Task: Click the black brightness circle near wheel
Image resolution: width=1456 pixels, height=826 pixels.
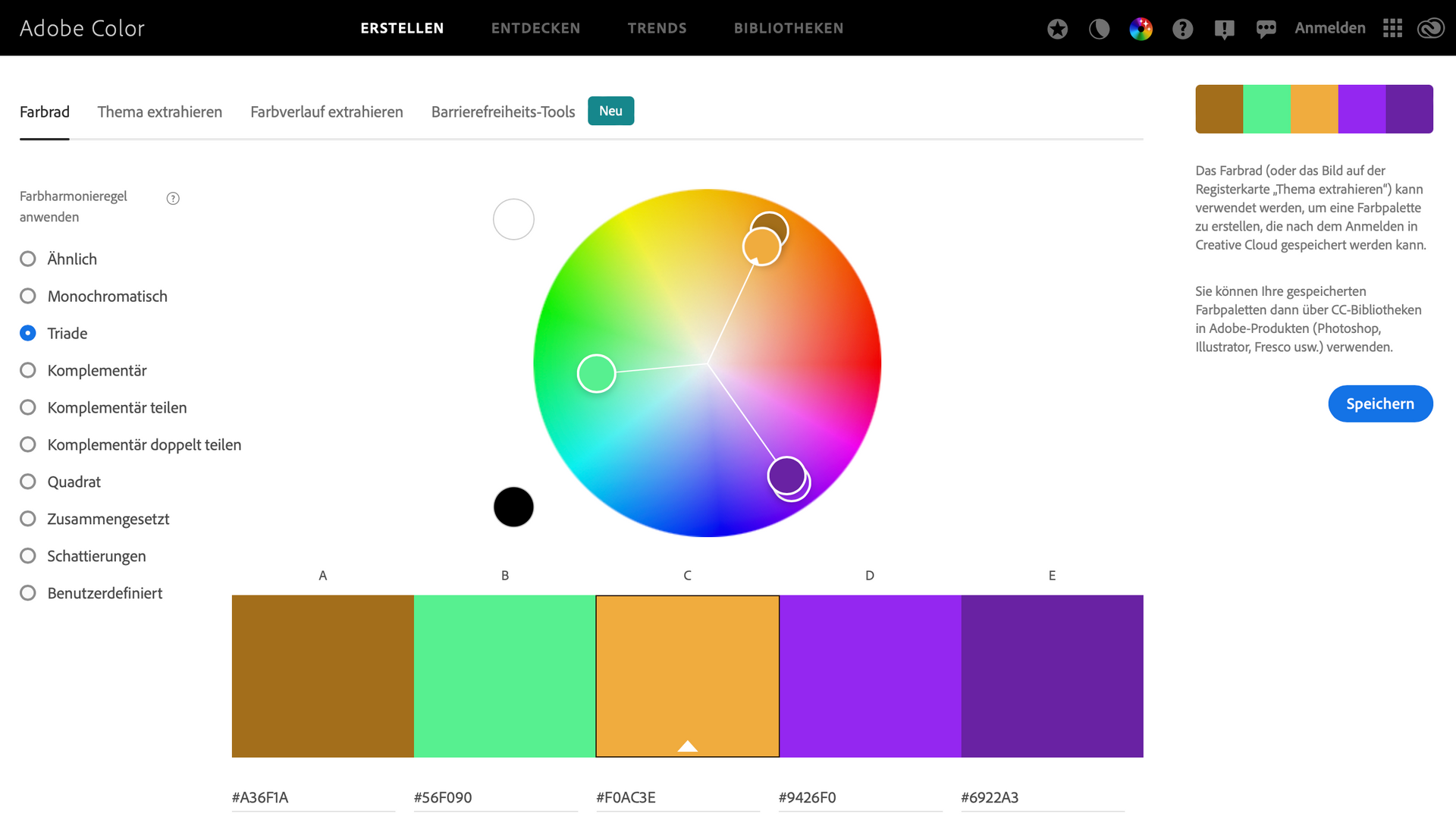Action: point(513,507)
